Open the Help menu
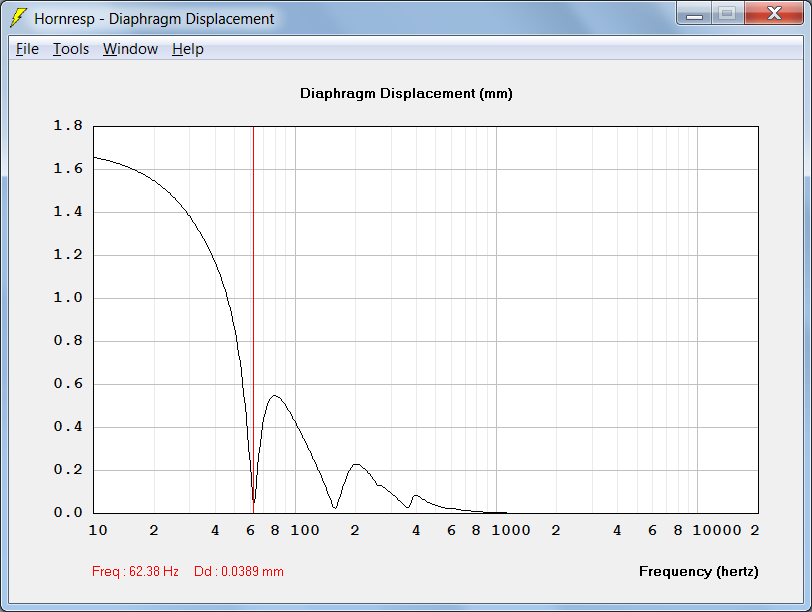This screenshot has height=612, width=812. click(188, 49)
